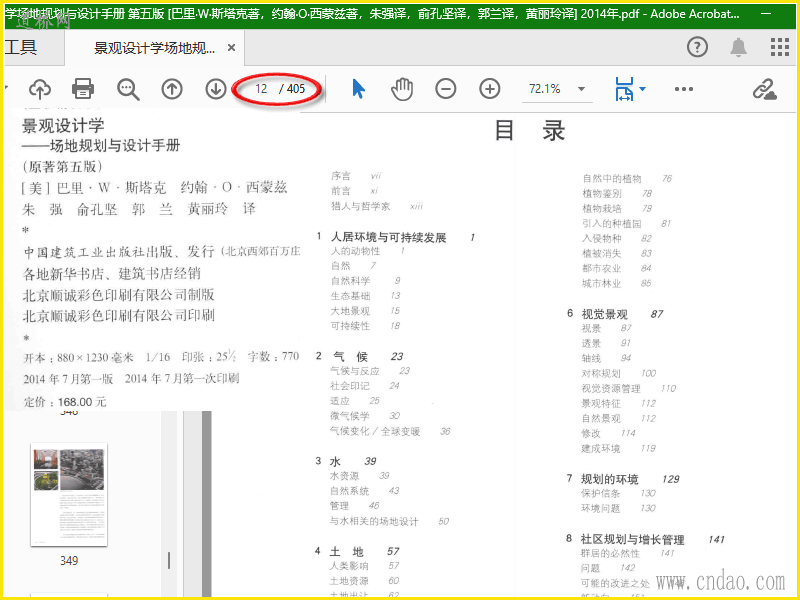Close the 景观设计学场地规... tab
The image size is (800, 600).
[231, 47]
